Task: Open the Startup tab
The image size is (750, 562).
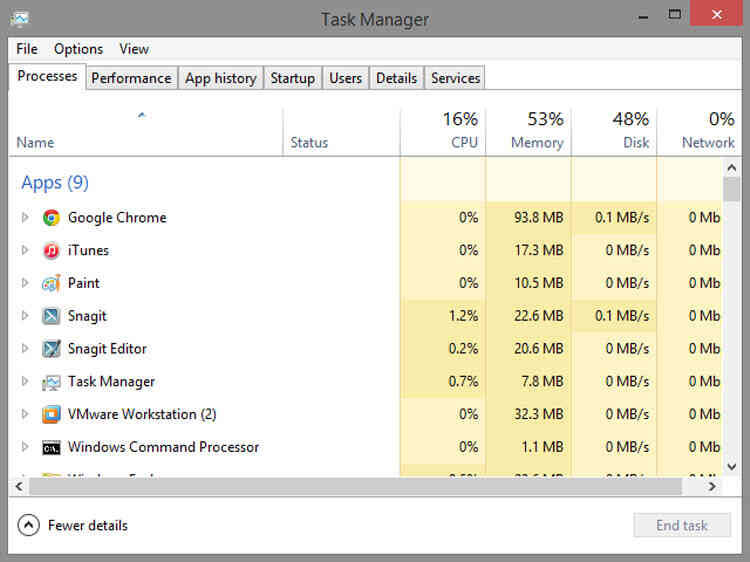Action: tap(292, 78)
